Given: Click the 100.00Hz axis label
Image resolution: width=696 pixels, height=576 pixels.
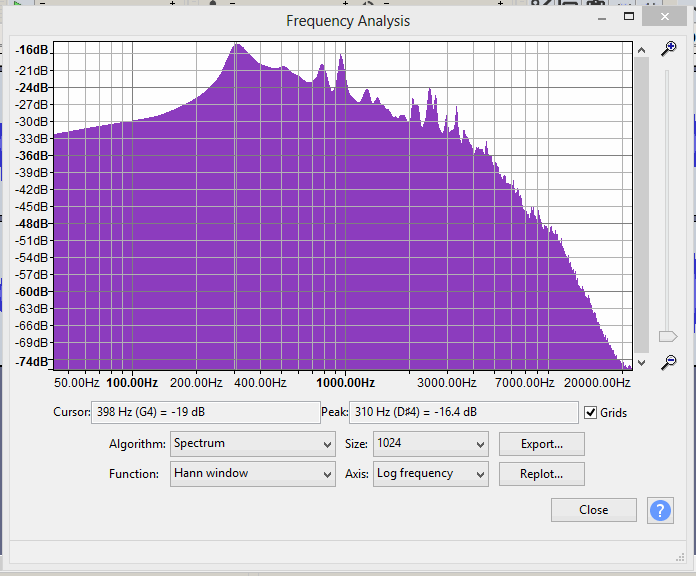Looking at the screenshot, I should pyautogui.click(x=132, y=383).
